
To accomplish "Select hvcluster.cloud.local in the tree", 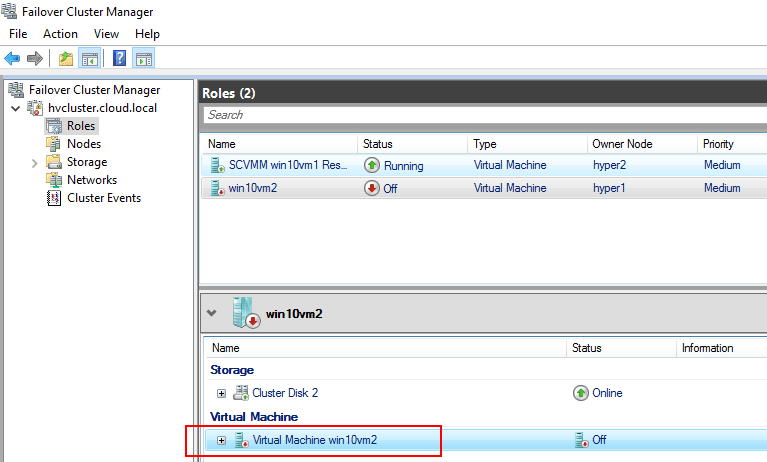I will click(102, 108).
